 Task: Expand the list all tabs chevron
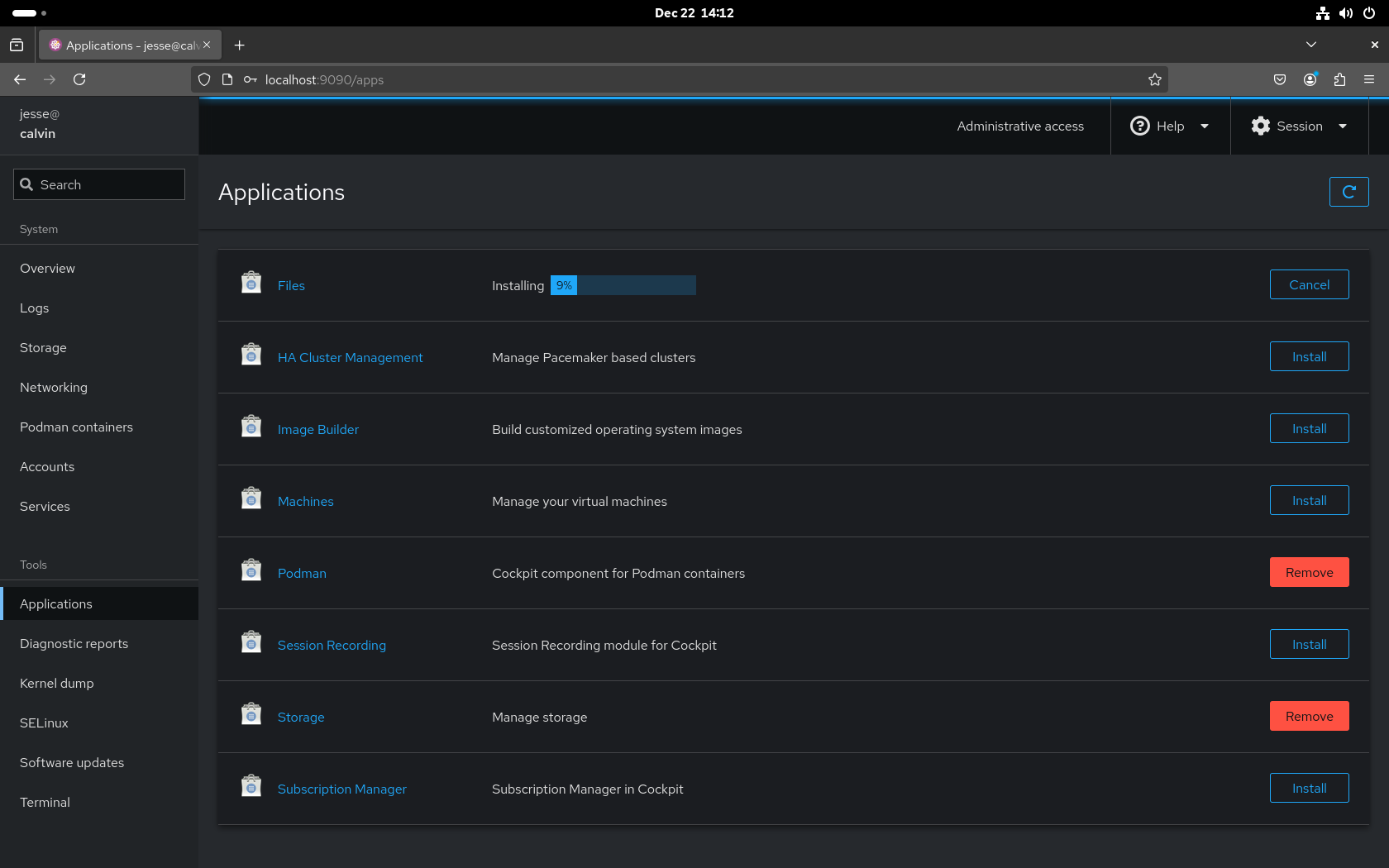[1311, 45]
